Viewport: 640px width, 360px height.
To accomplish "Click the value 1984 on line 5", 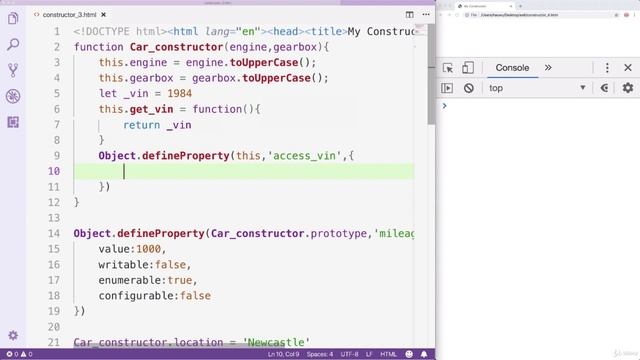I will click(x=180, y=93).
